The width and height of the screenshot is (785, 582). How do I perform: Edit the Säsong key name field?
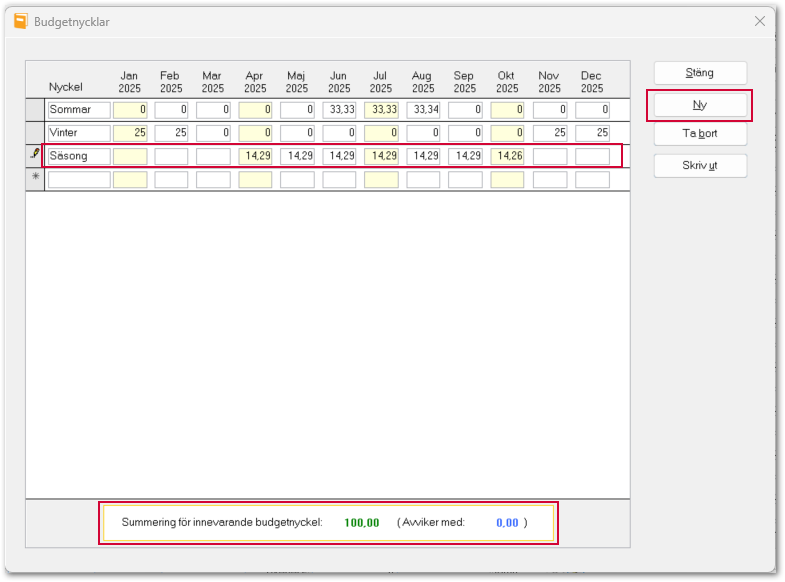[79, 156]
